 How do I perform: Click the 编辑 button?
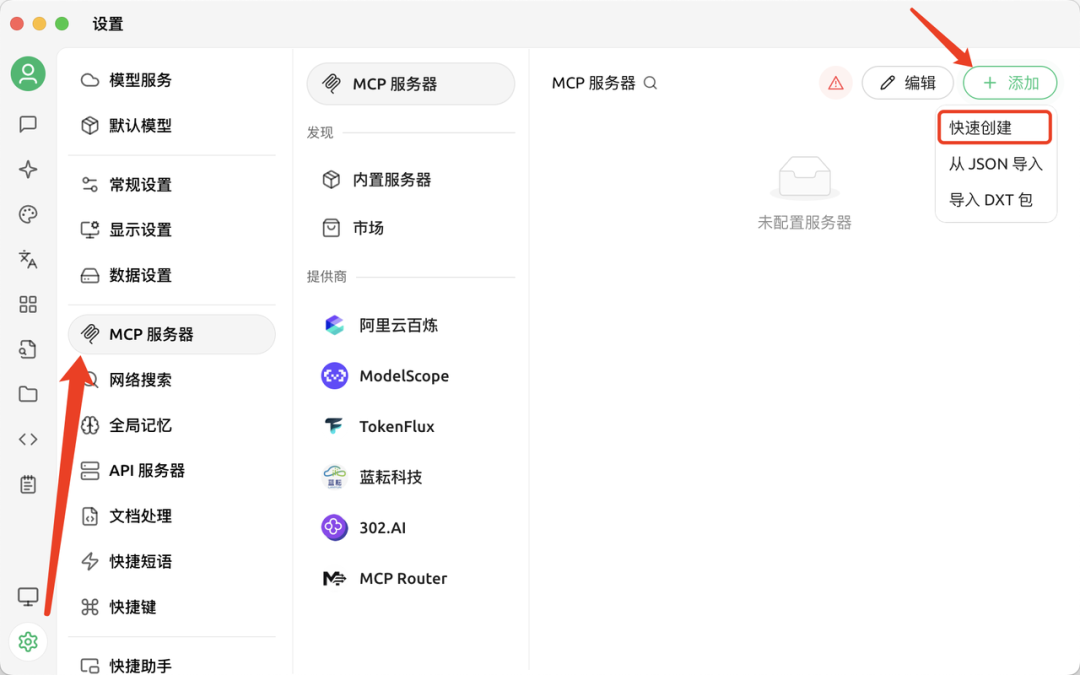pyautogui.click(x=907, y=83)
